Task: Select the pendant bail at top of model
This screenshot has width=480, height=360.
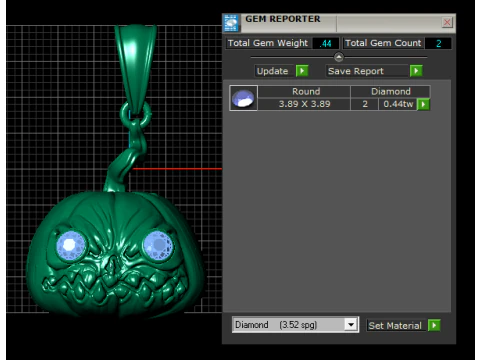Action: (x=135, y=68)
